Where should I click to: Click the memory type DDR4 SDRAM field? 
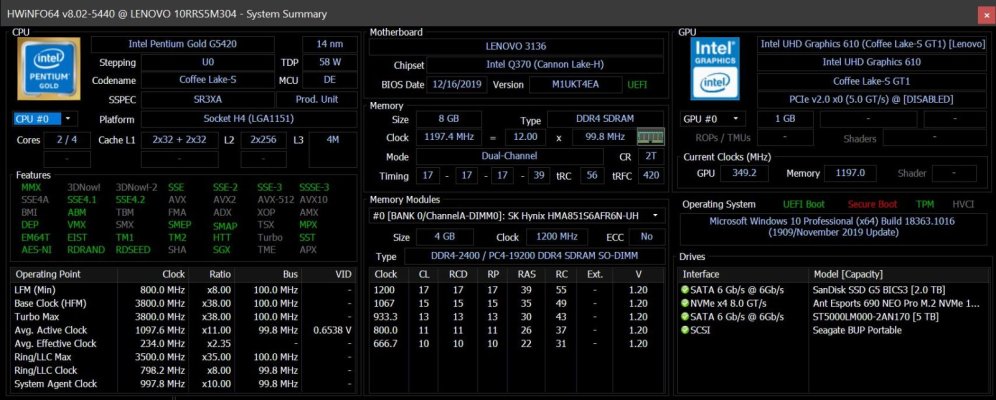coord(605,119)
